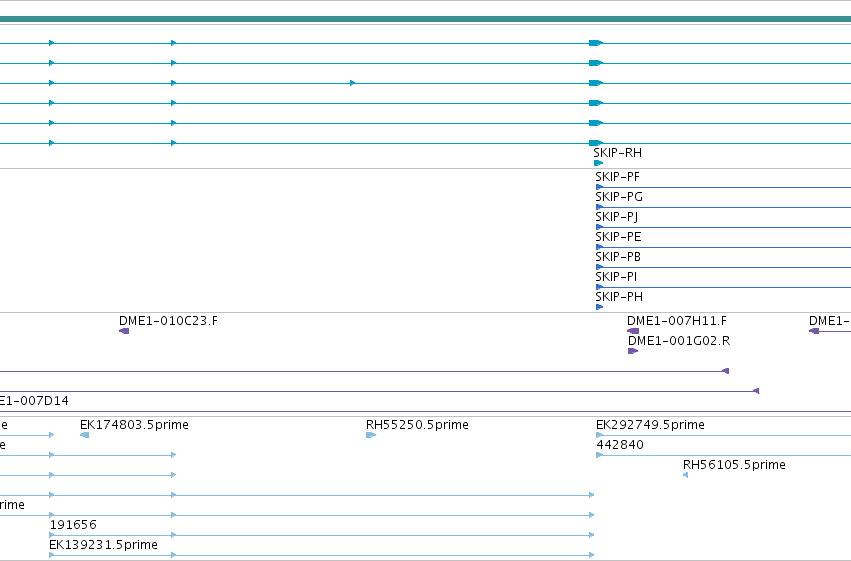Click the EK292749.5prime EST label
Image resolution: width=851 pixels, height=561 pixels.
tap(650, 425)
